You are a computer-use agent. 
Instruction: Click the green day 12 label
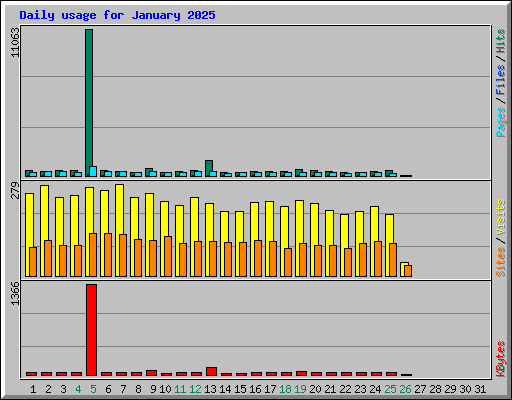(x=195, y=389)
